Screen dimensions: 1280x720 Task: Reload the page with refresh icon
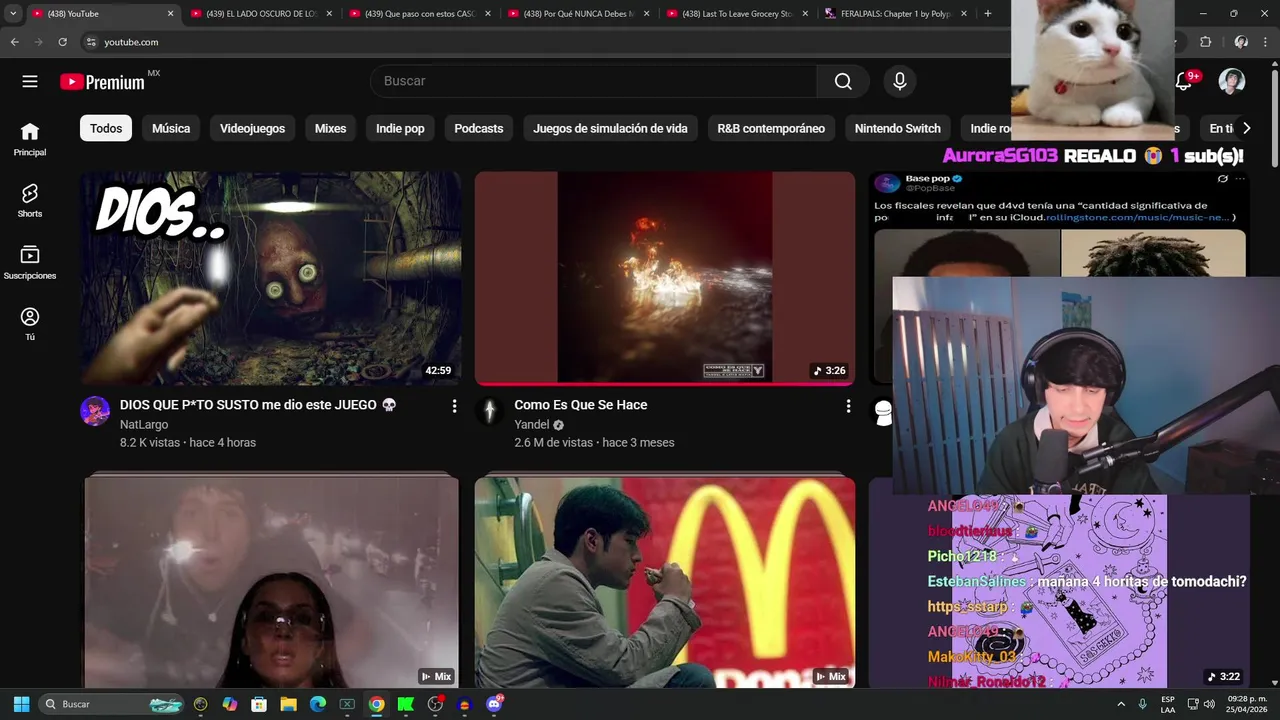coord(62,42)
